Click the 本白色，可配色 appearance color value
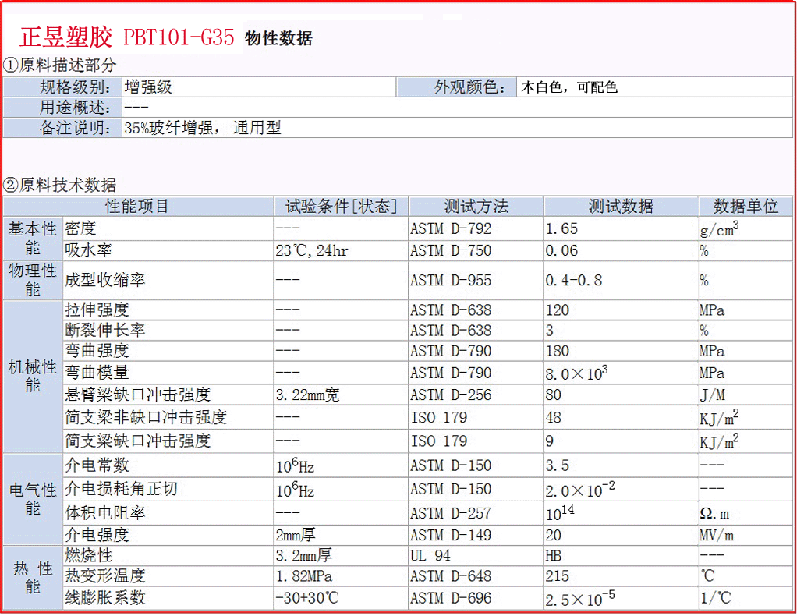 570,87
